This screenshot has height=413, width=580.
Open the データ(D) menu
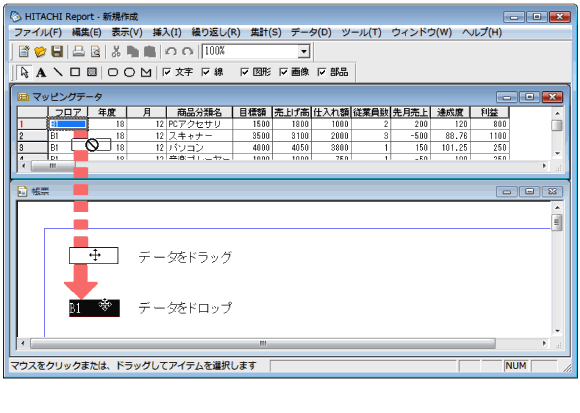tap(311, 33)
